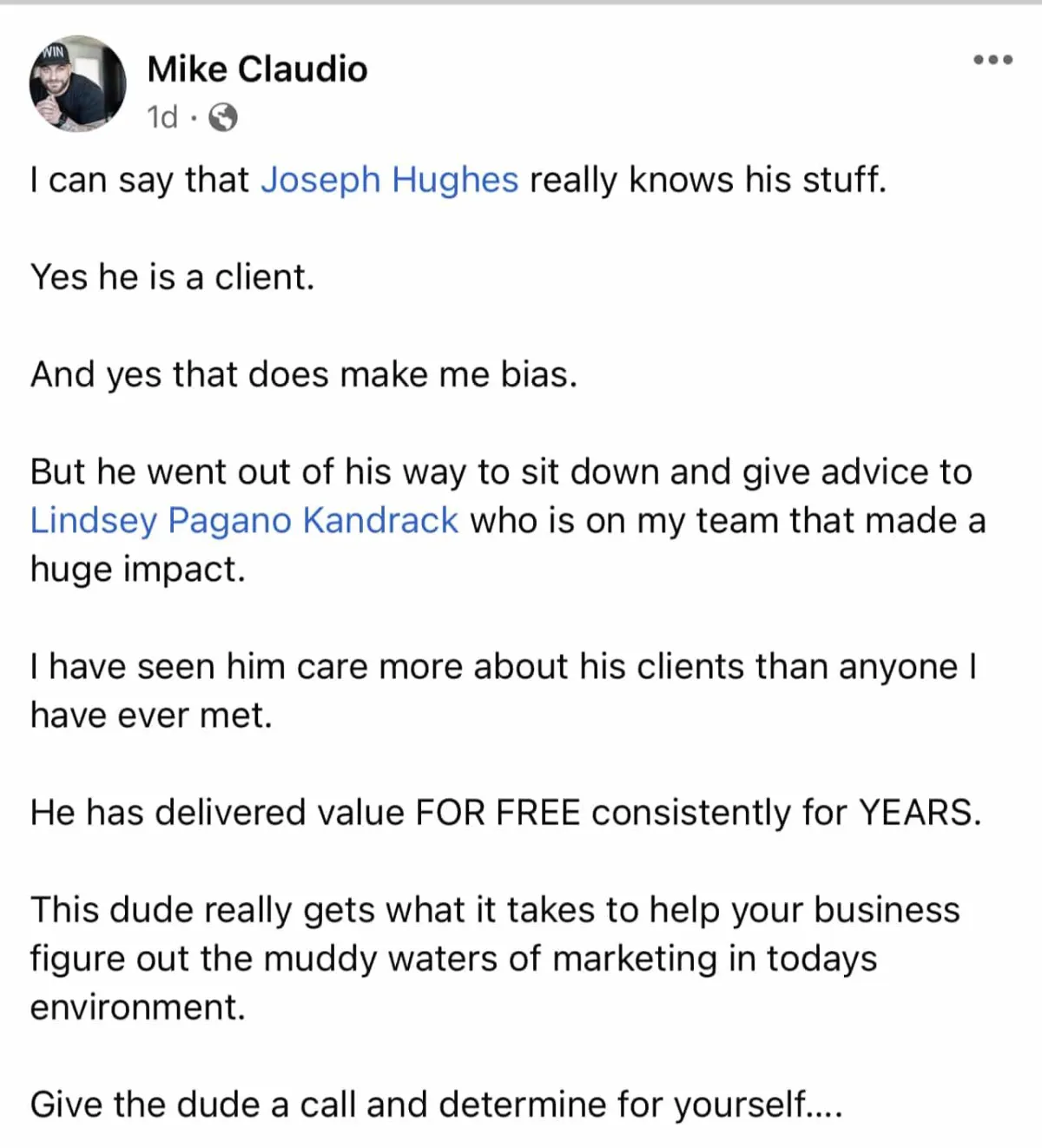Click the text "really knows his stuff."

coord(708,180)
